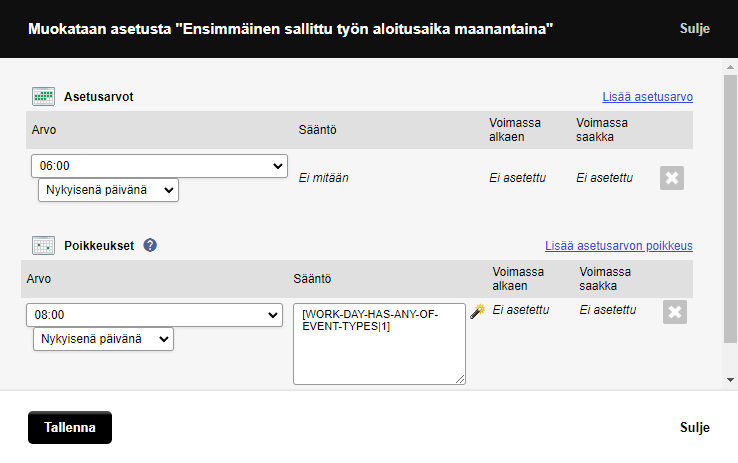Open the rule wizard magic wand

478,311
